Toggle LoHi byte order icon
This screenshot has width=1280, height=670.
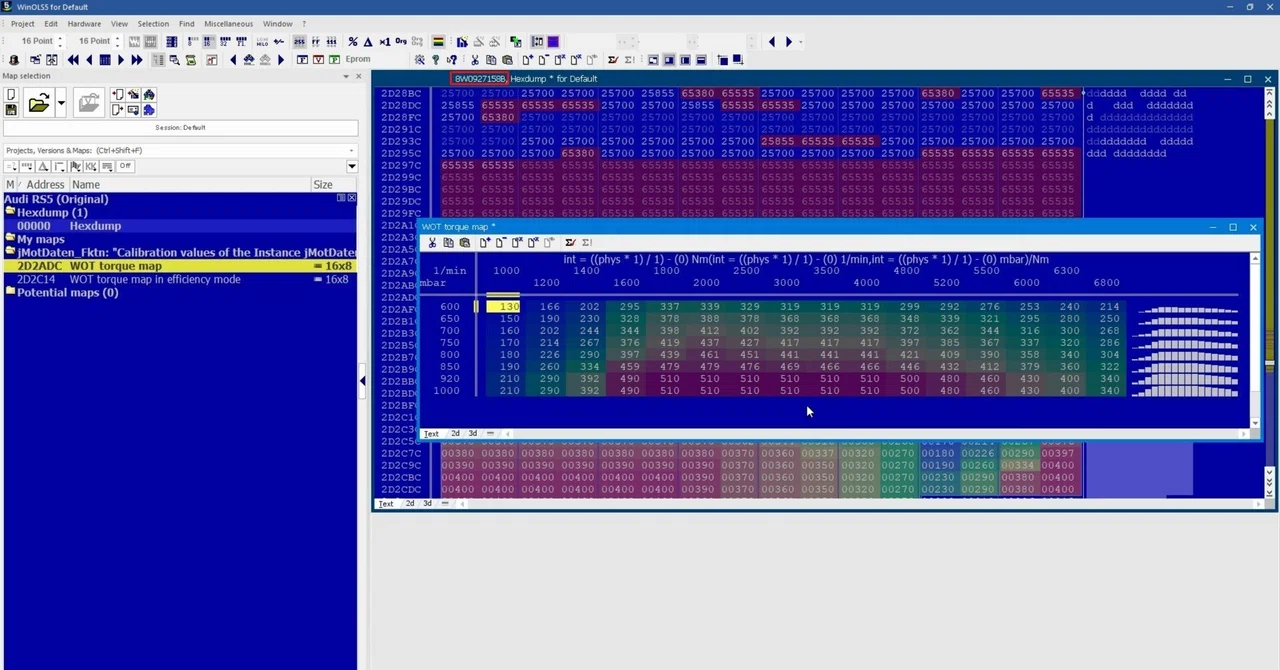tap(262, 41)
